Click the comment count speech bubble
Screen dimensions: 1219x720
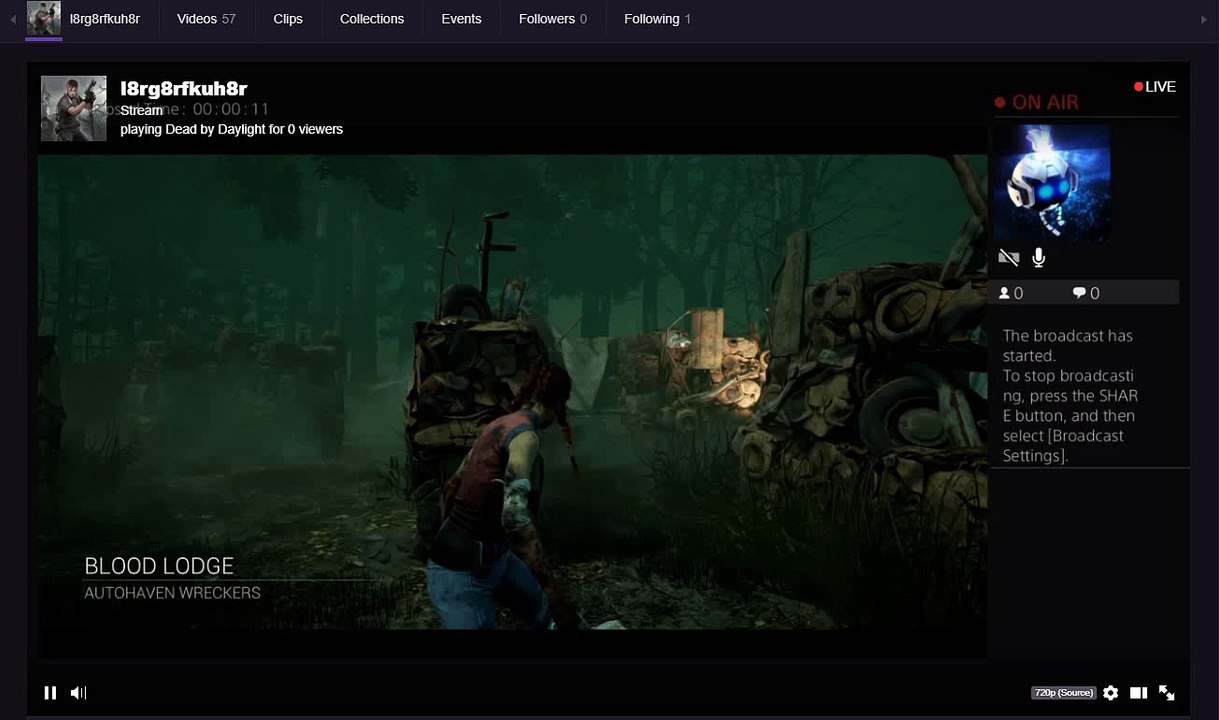[1079, 293]
